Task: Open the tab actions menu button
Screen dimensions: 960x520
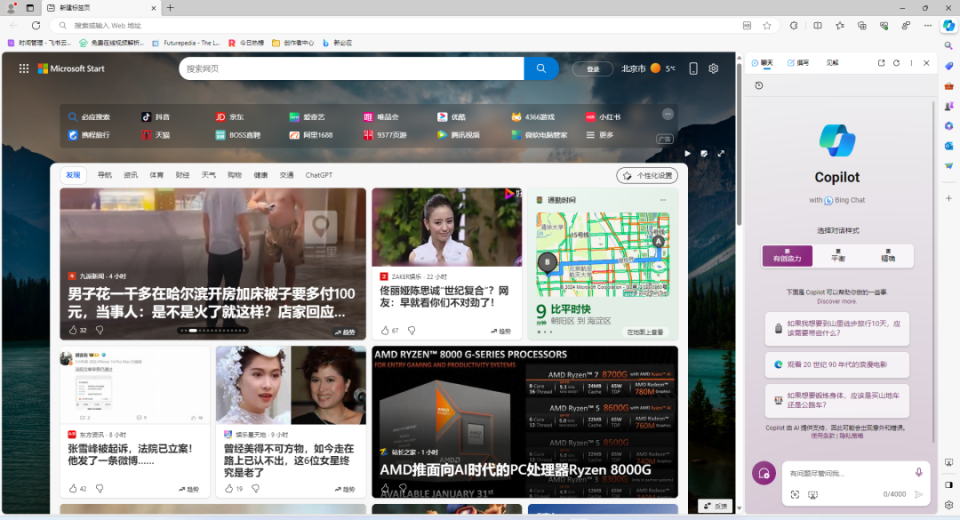Action: [x=30, y=8]
